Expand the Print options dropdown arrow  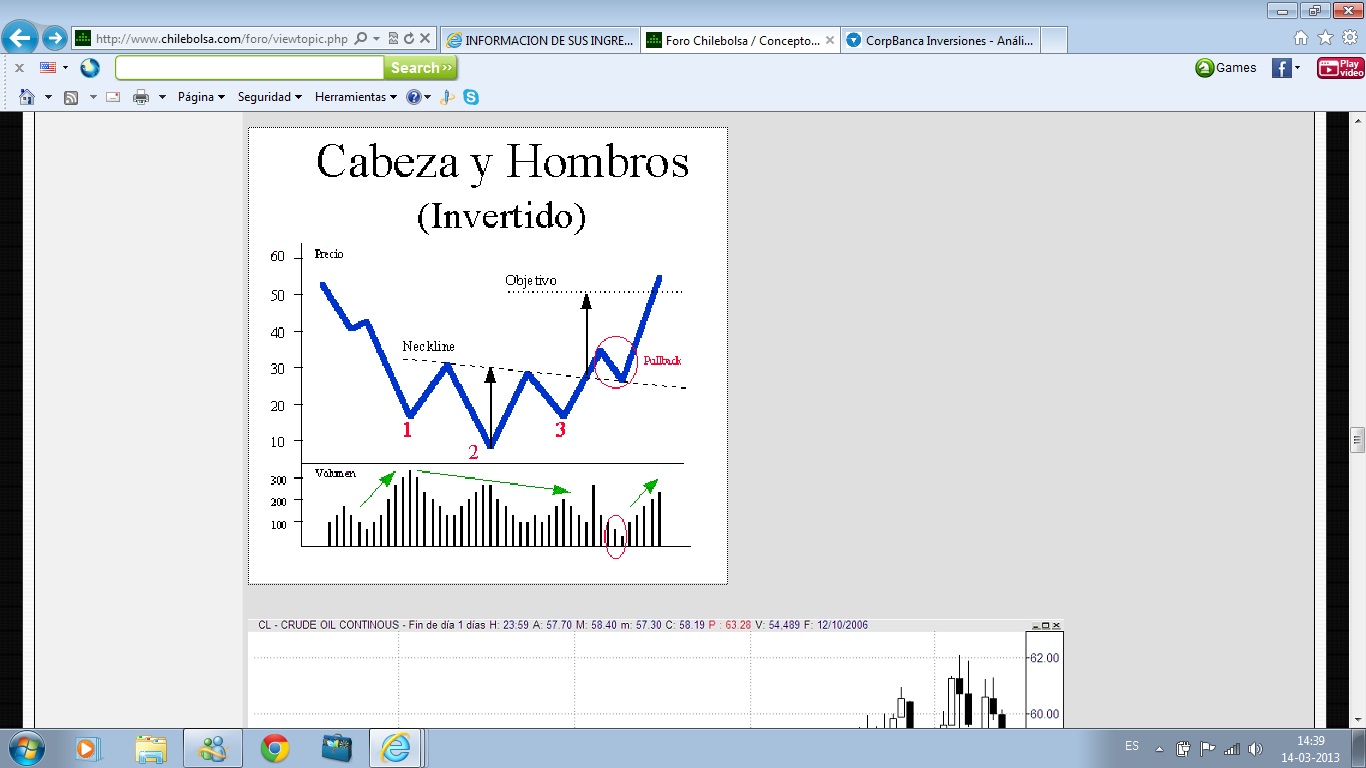pyautogui.click(x=162, y=97)
